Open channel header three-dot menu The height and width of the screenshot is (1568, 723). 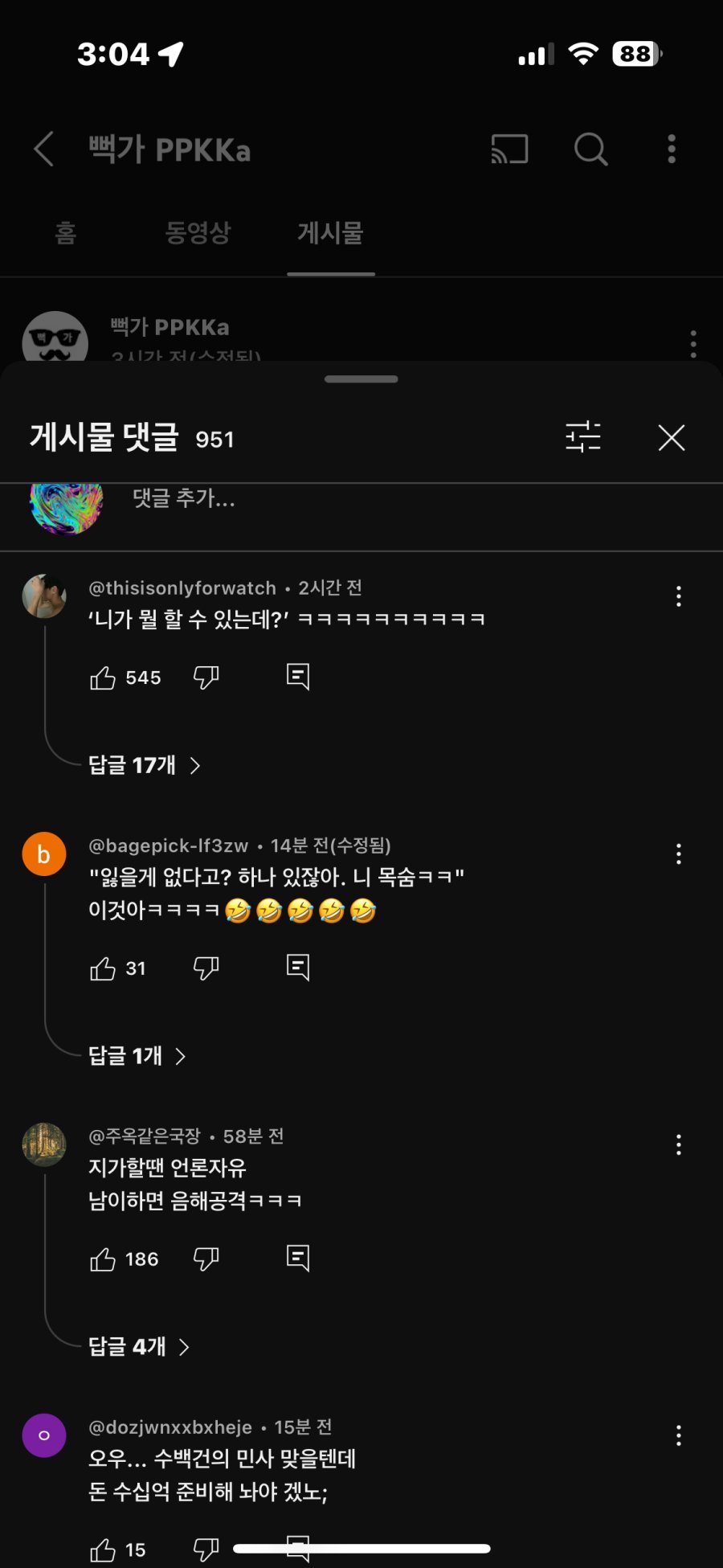[672, 149]
